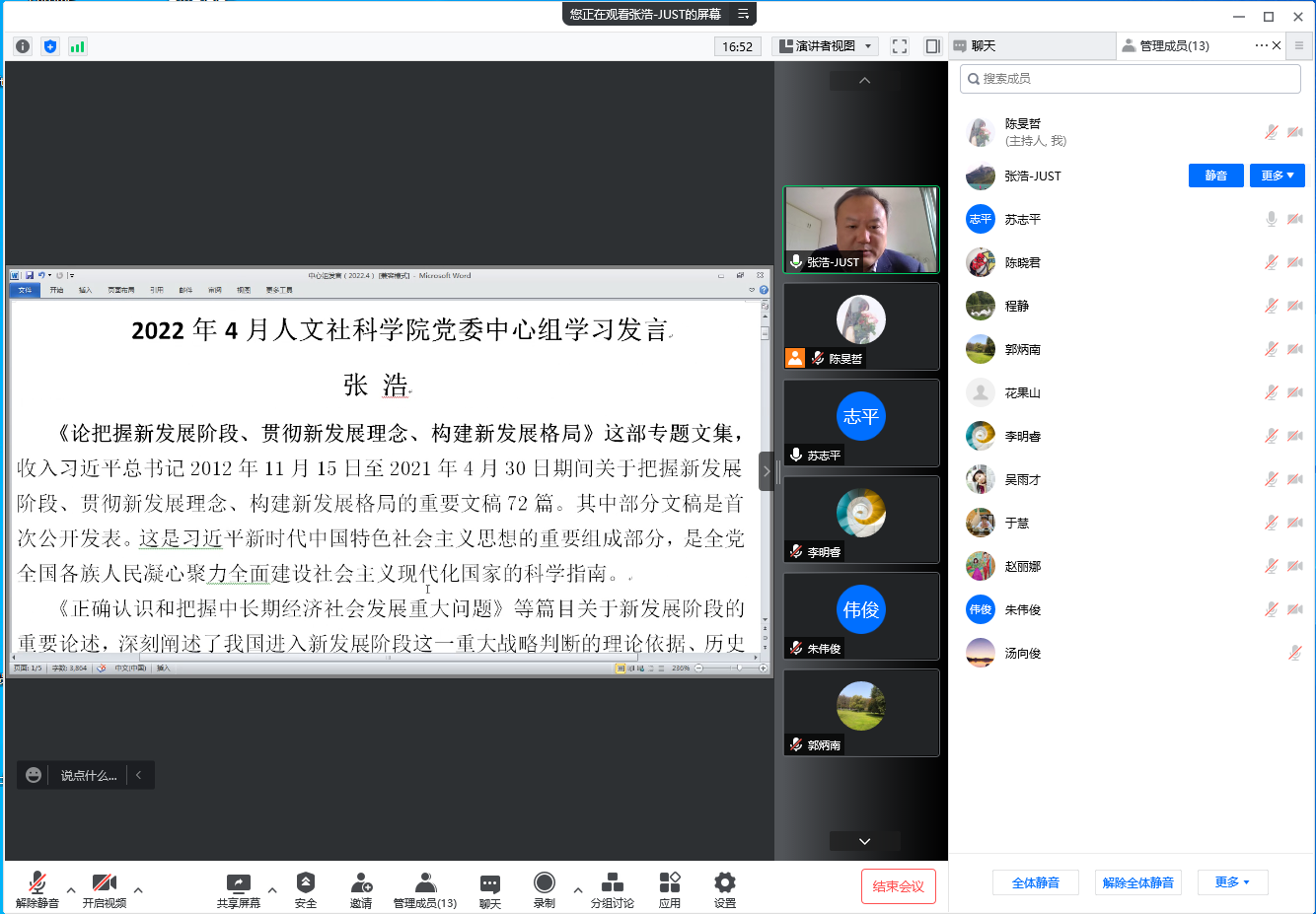Expand 更多 options for 张浩-JUST
This screenshot has width=1316, height=914.
click(1277, 175)
